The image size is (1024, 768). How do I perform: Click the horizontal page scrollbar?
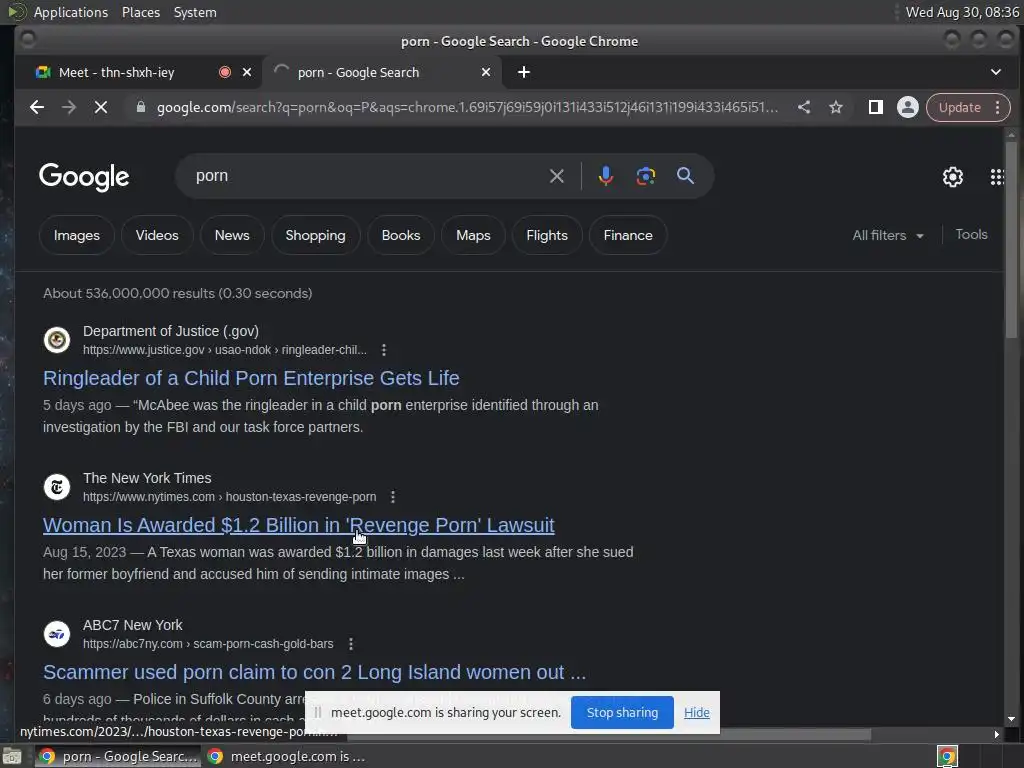607,735
